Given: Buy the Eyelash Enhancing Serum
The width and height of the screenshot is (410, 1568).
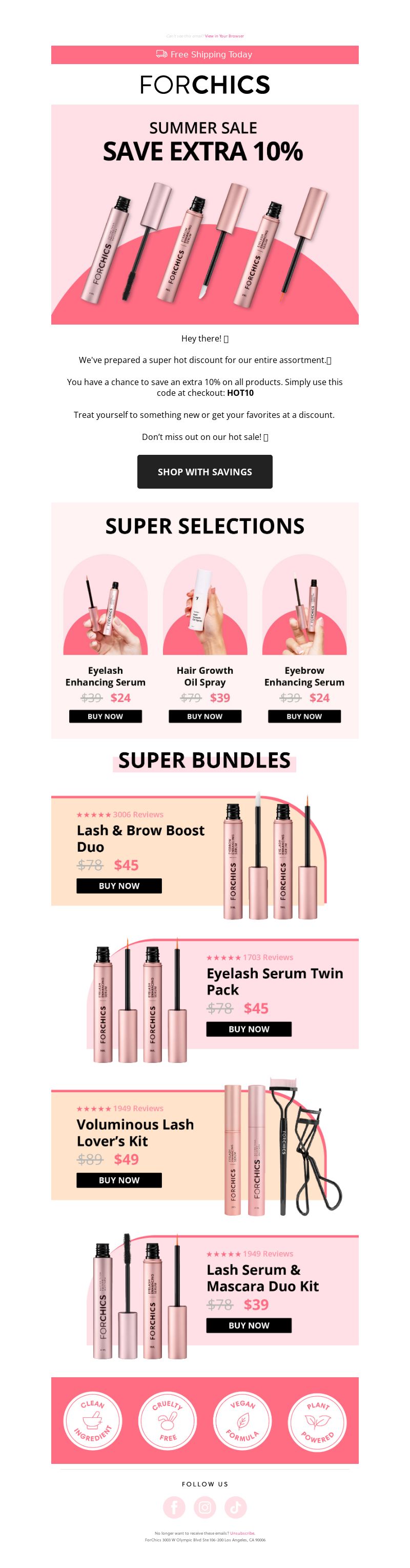Looking at the screenshot, I should pos(105,716).
